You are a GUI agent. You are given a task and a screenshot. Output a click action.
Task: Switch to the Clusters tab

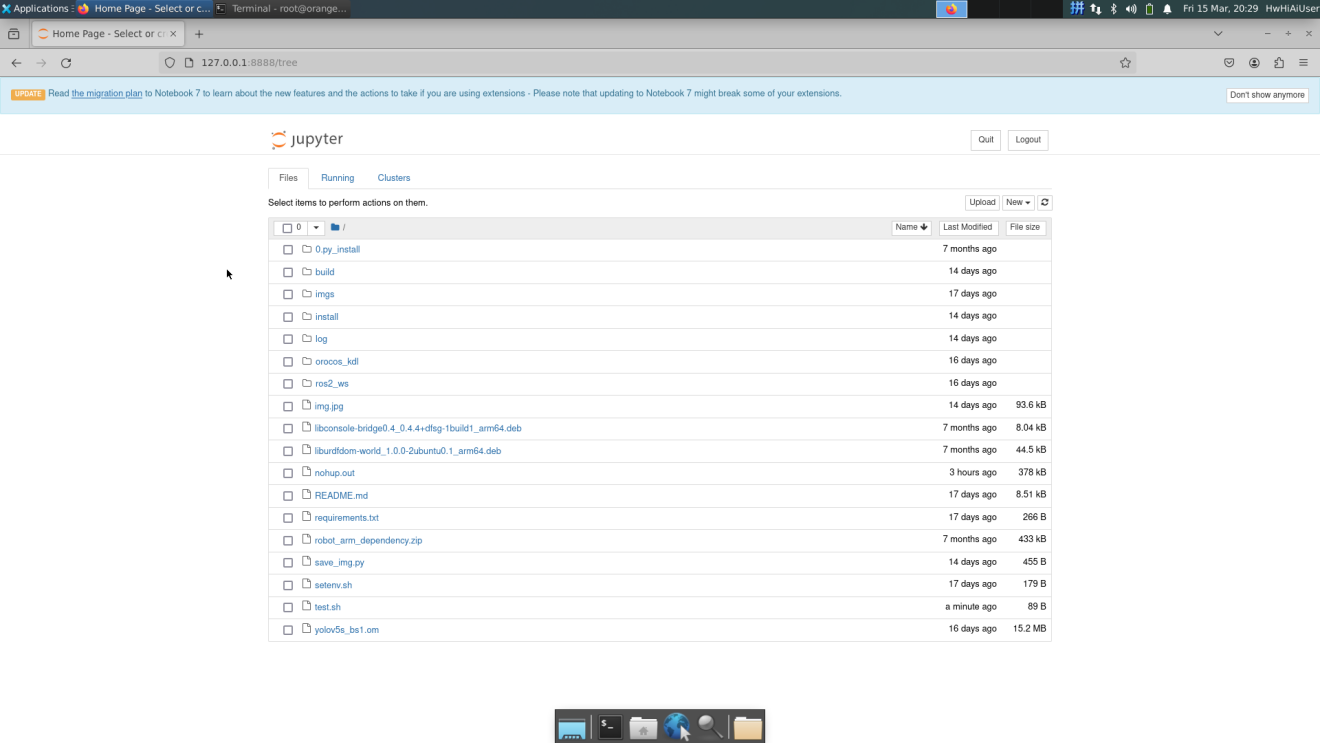coord(394,178)
